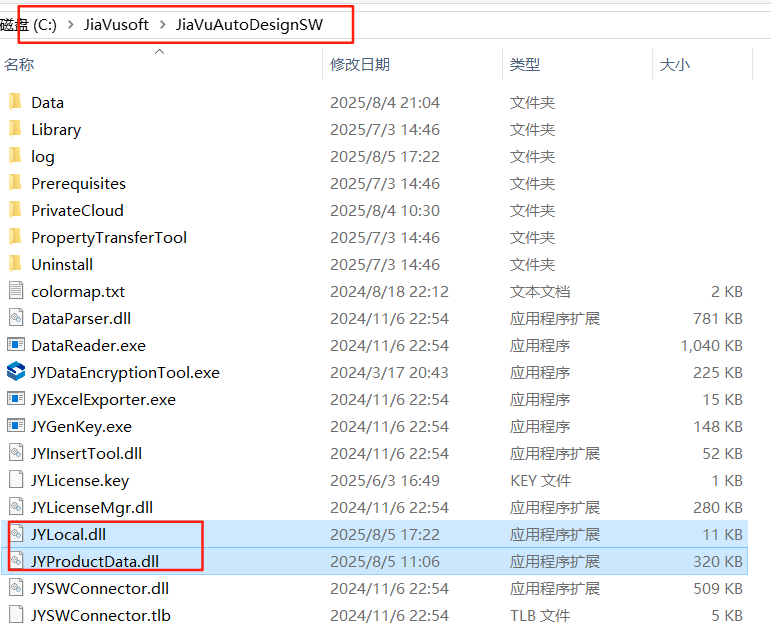Toggle sort direction arrow above 名称 column

click(159, 51)
